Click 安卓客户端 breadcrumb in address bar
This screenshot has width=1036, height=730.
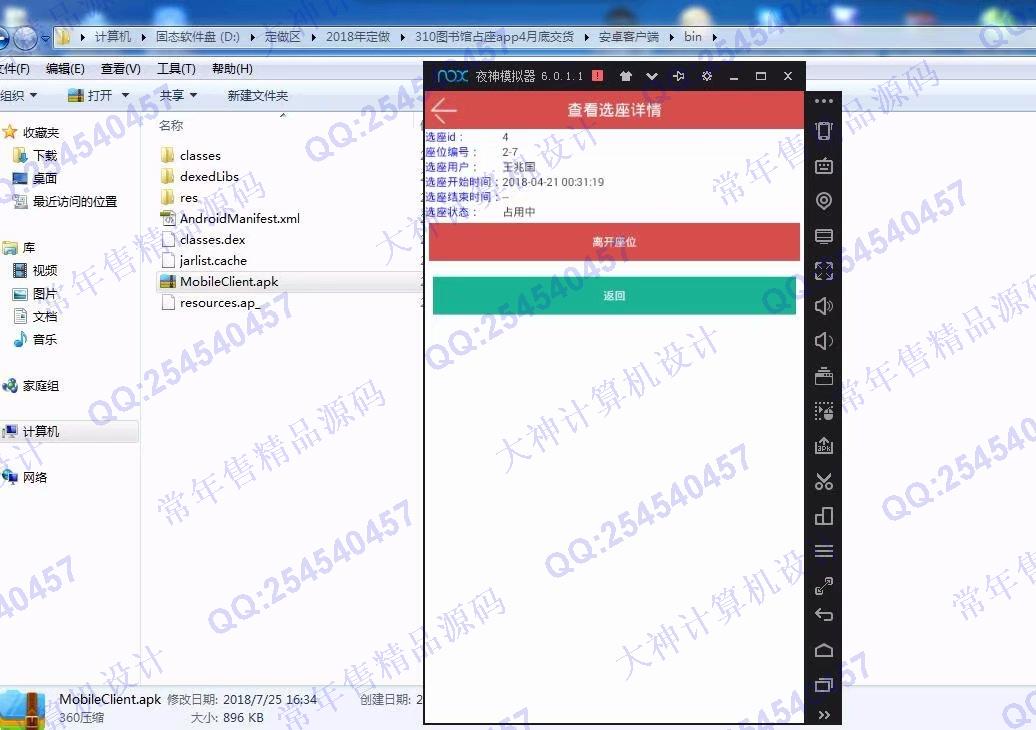[x=628, y=37]
